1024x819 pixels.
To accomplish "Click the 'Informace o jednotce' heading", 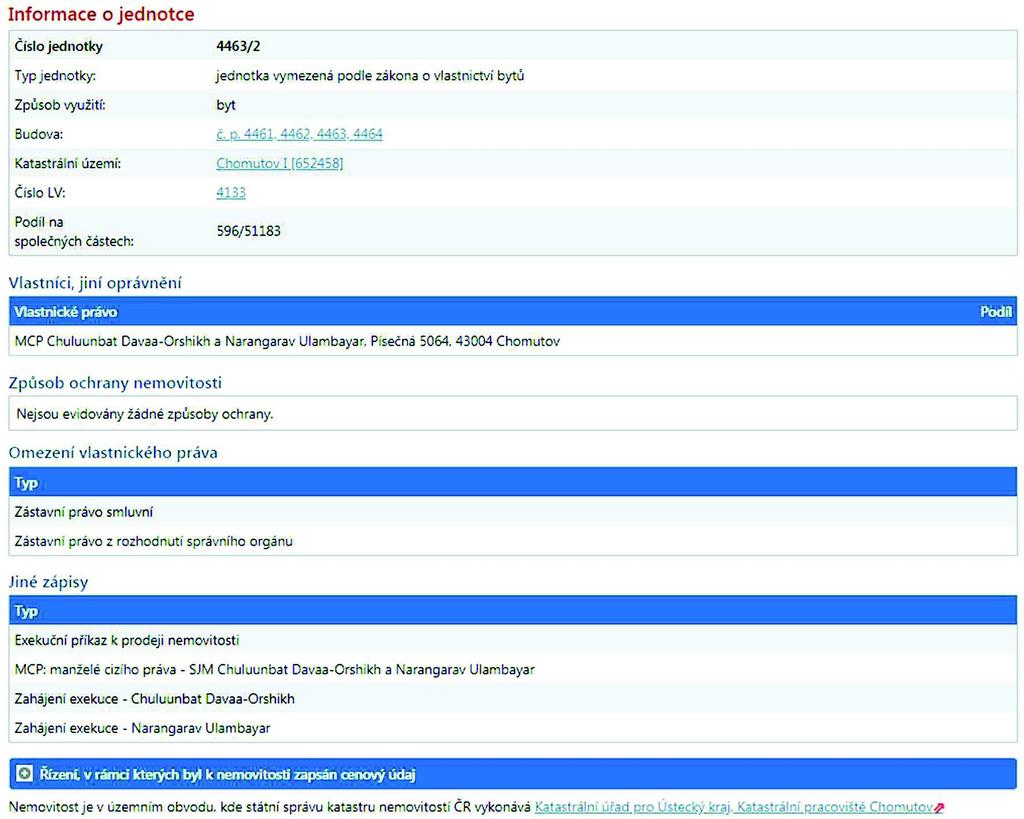I will [101, 14].
